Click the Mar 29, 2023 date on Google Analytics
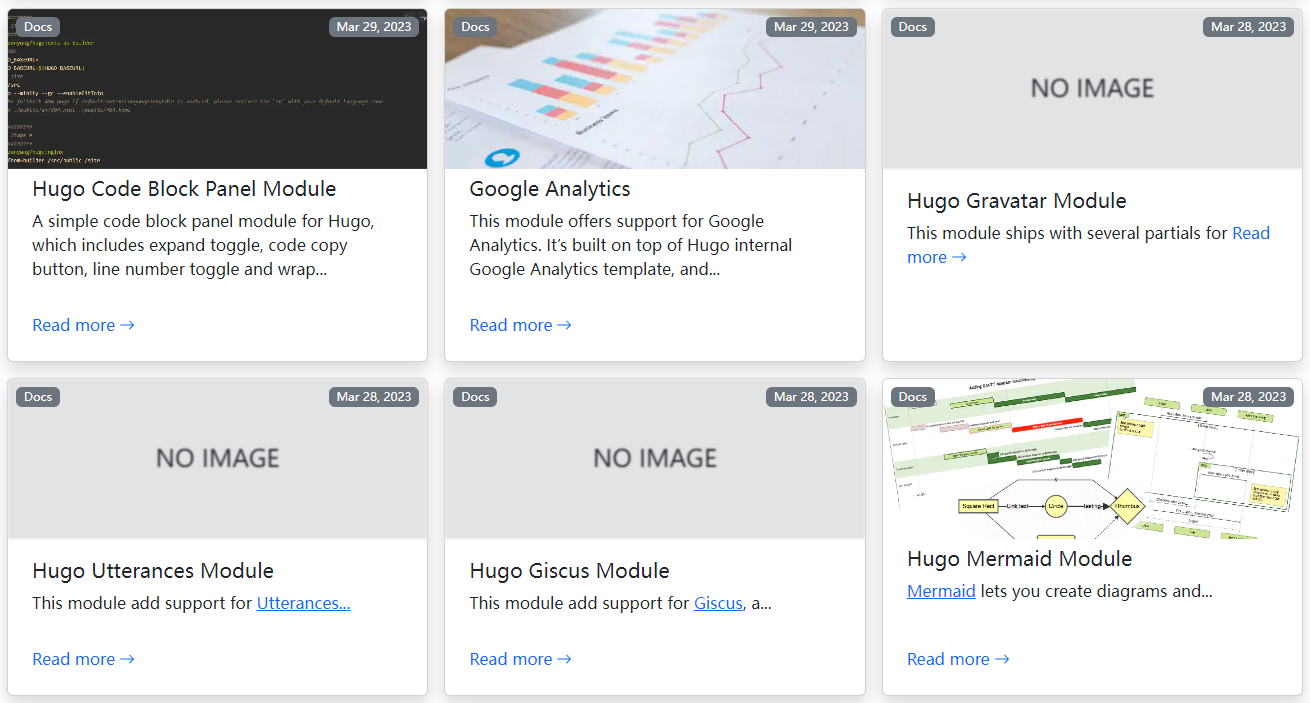The image size is (1310, 703). [x=810, y=26]
